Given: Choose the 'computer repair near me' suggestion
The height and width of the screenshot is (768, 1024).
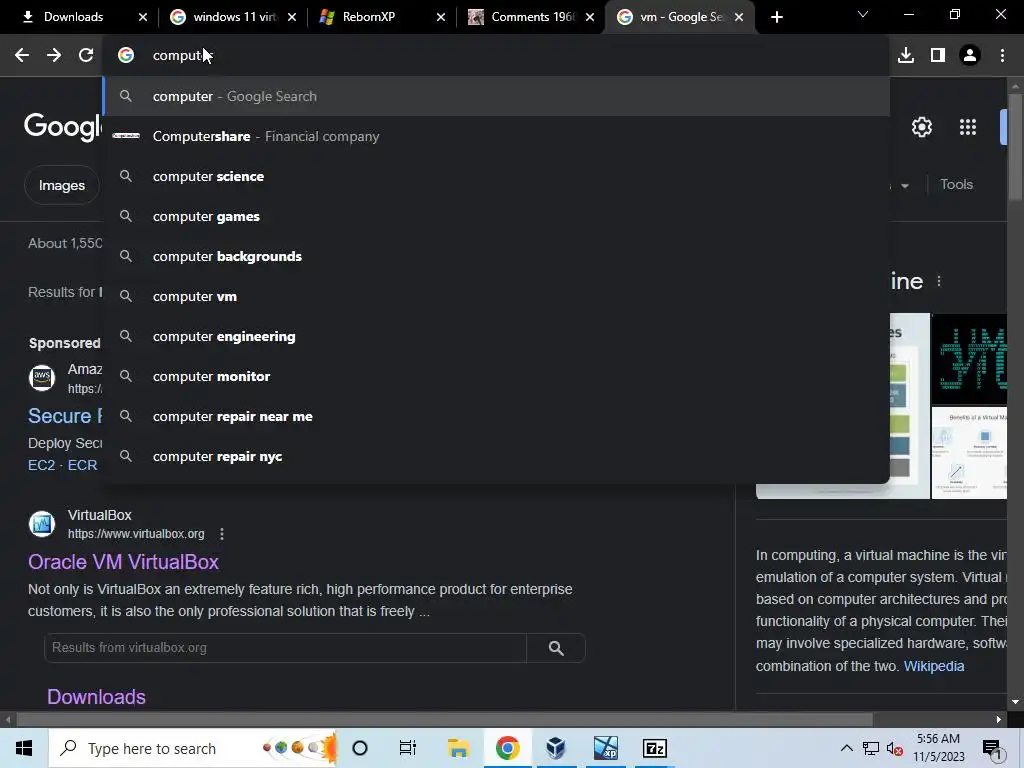Looking at the screenshot, I should pyautogui.click(x=496, y=416).
